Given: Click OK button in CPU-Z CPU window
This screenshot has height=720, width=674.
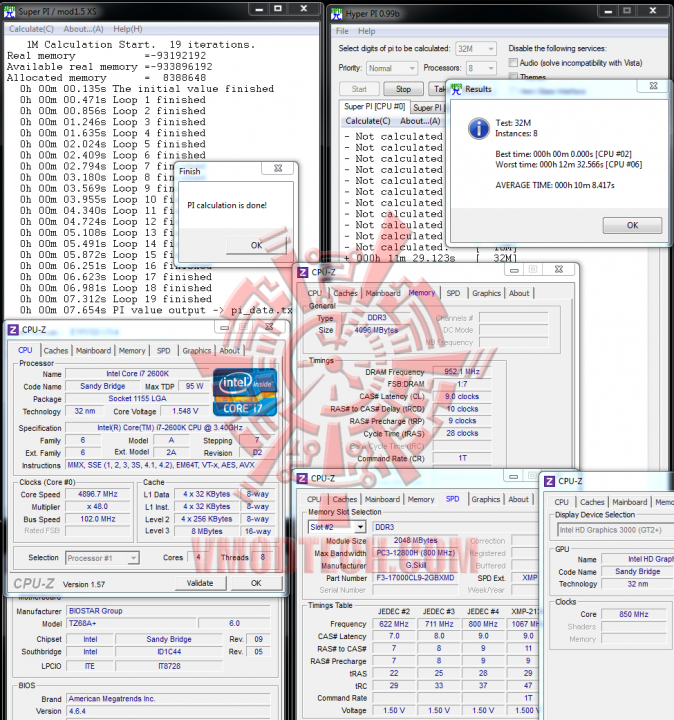Looking at the screenshot, I should 256,583.
